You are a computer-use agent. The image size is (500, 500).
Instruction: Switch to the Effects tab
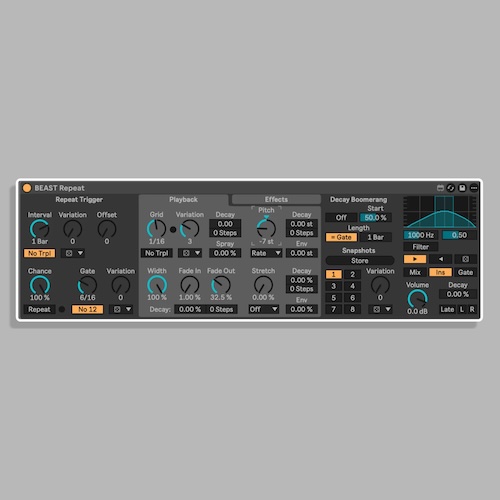[x=276, y=200]
